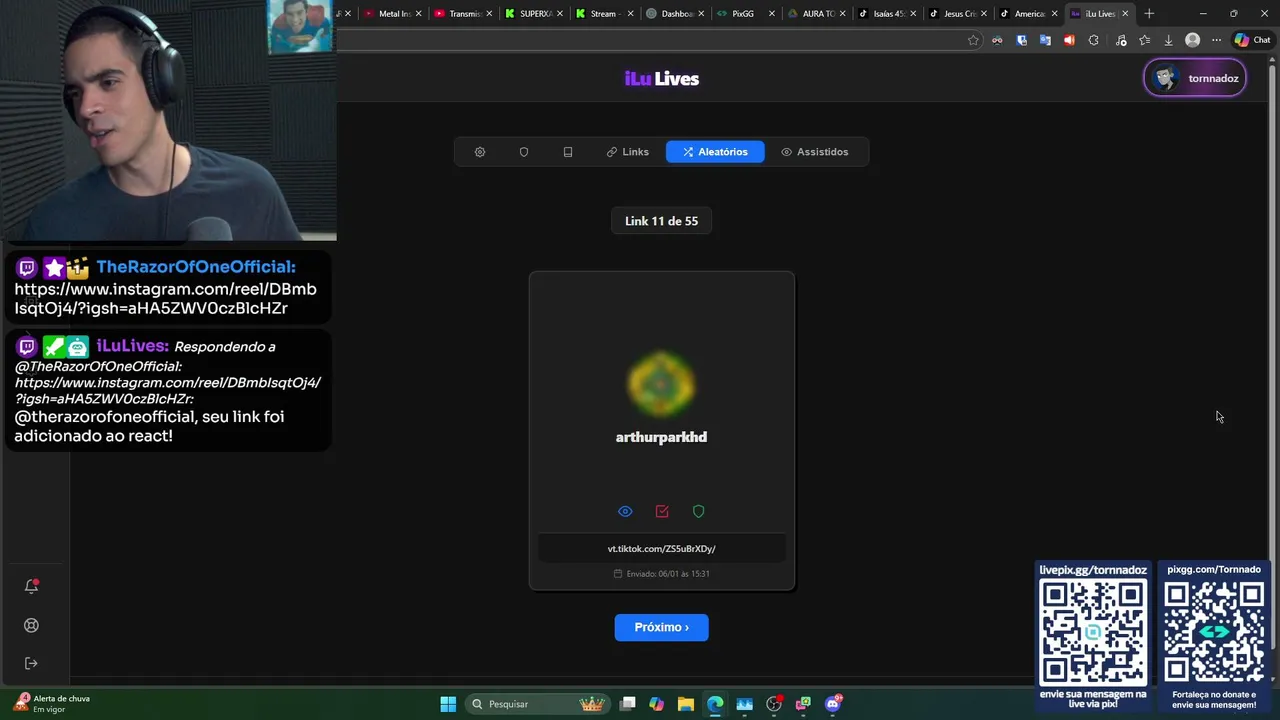Click the pixgg.com/Tornnado QR code
1280x720 pixels.
[x=1214, y=631]
